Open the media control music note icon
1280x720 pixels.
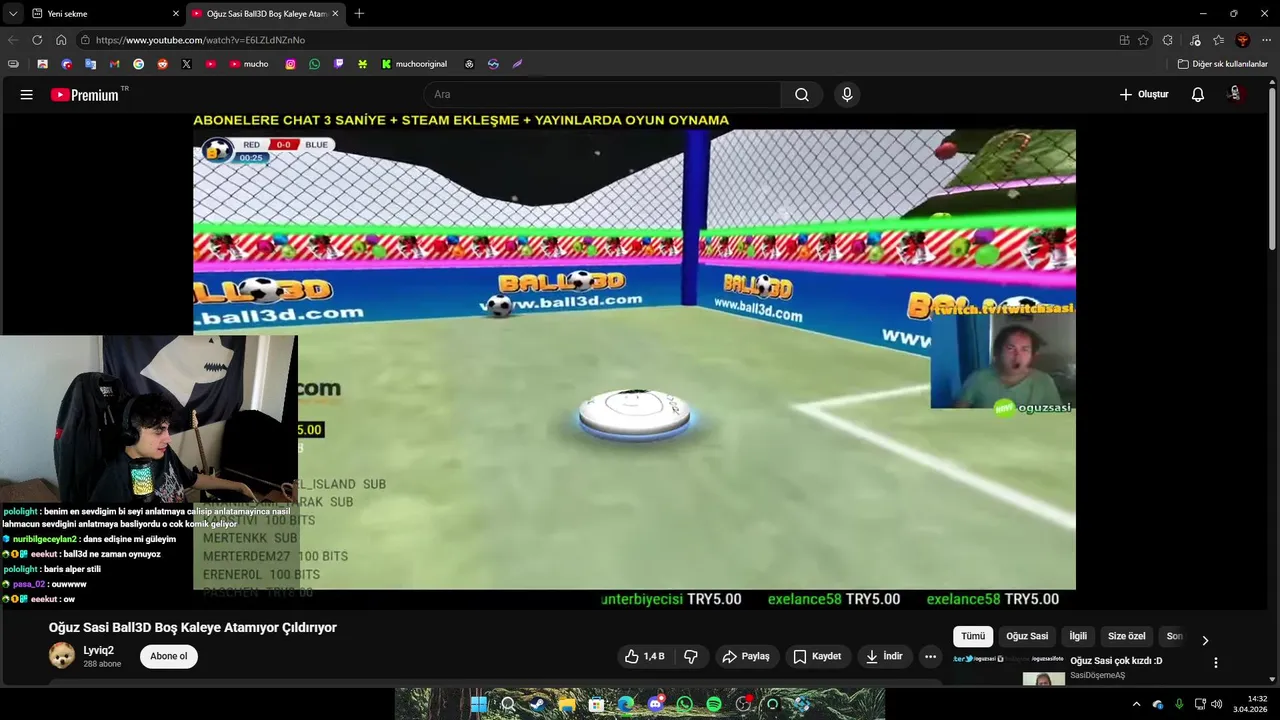pos(1195,40)
